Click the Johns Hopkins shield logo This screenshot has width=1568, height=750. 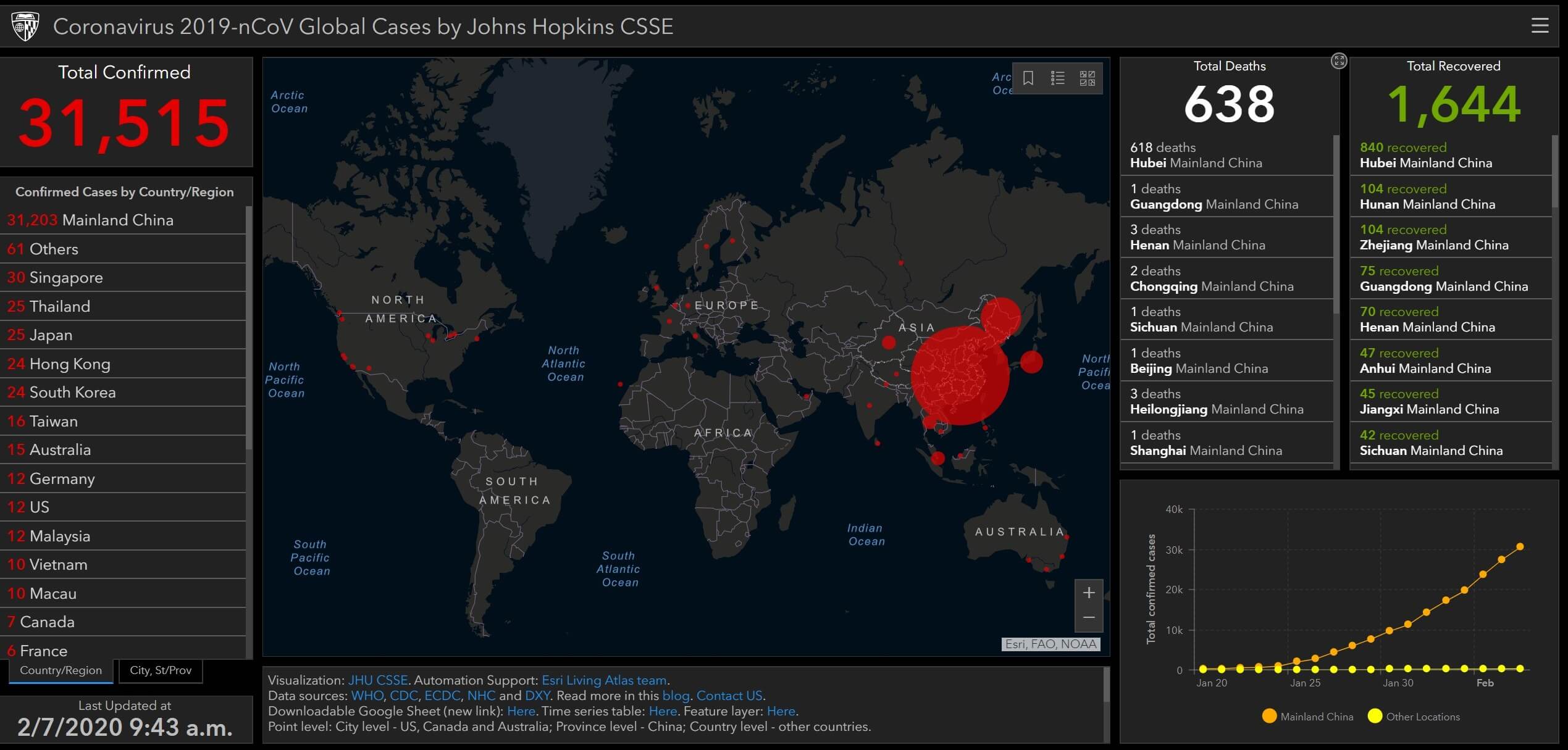(25, 26)
